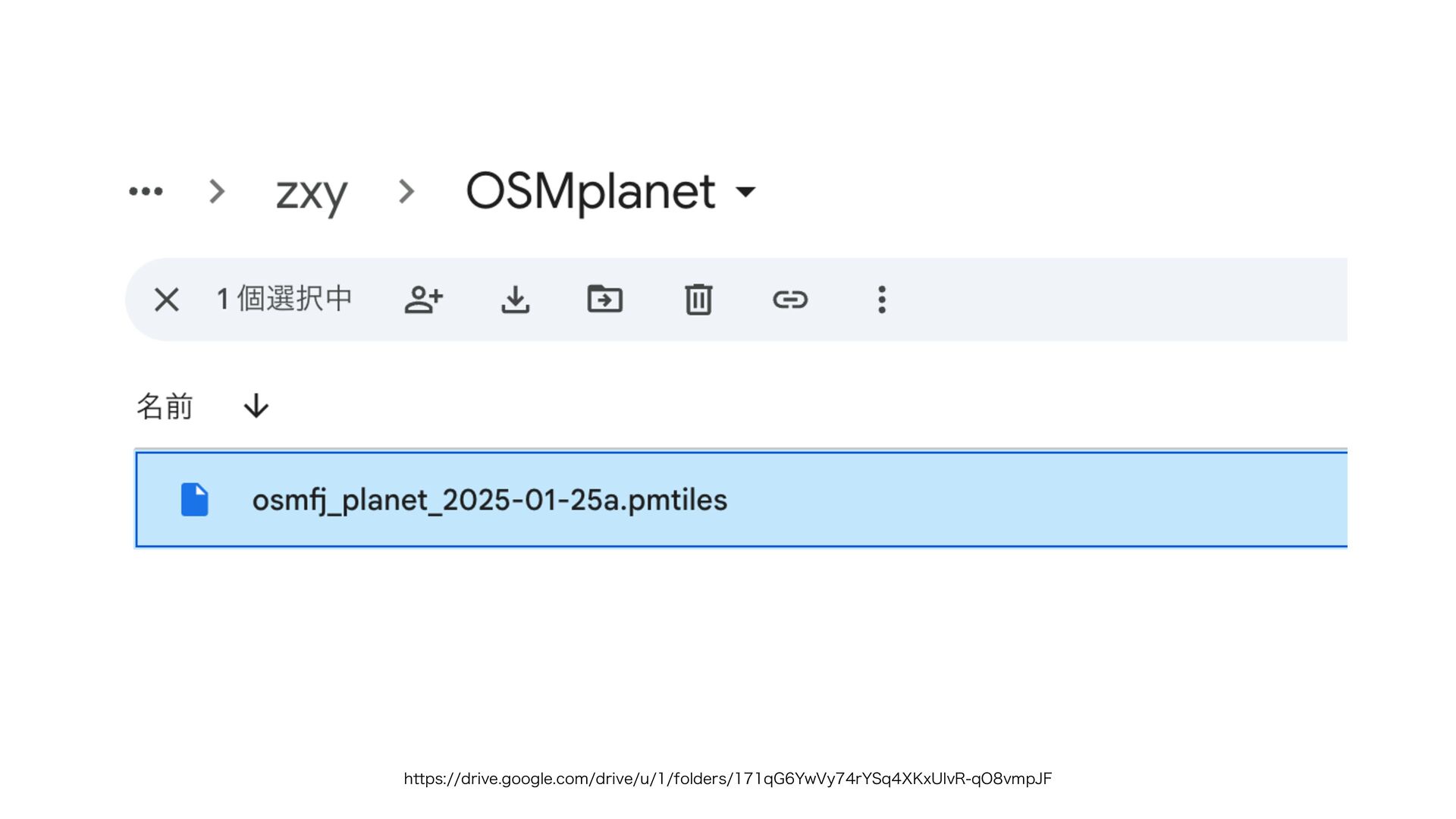
Task: Click the move-to-folder icon
Action: tap(605, 300)
